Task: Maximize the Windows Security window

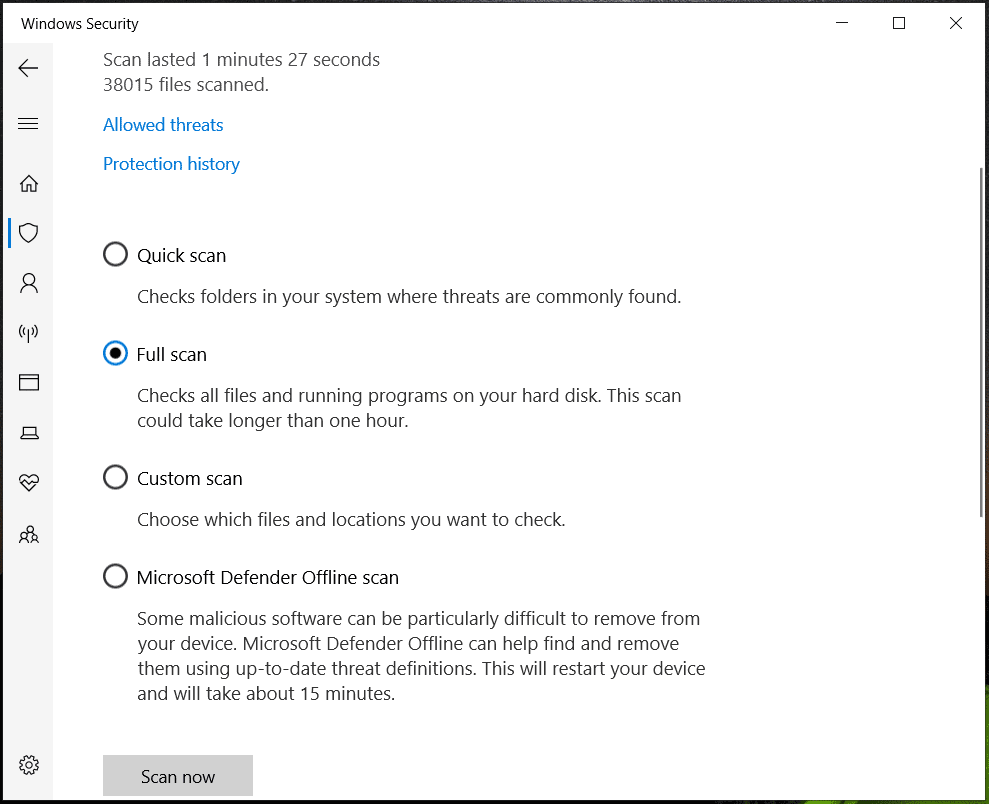Action: click(x=898, y=22)
